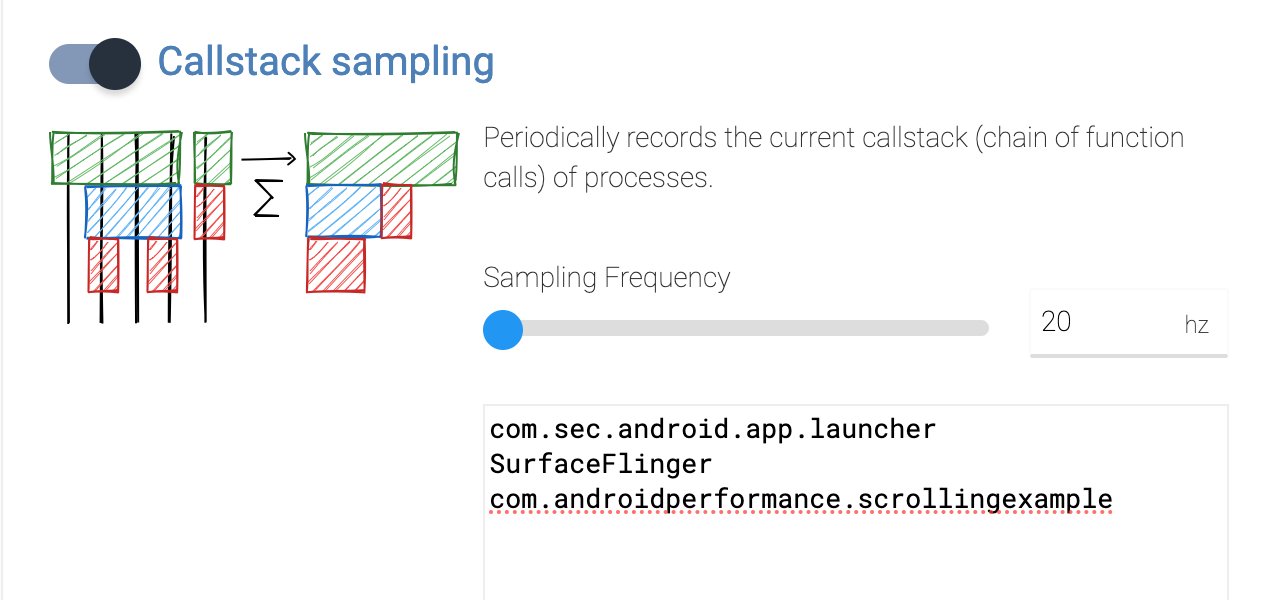Click the Callstack sampling heading text
This screenshot has height=600, width=1284.
pos(326,62)
